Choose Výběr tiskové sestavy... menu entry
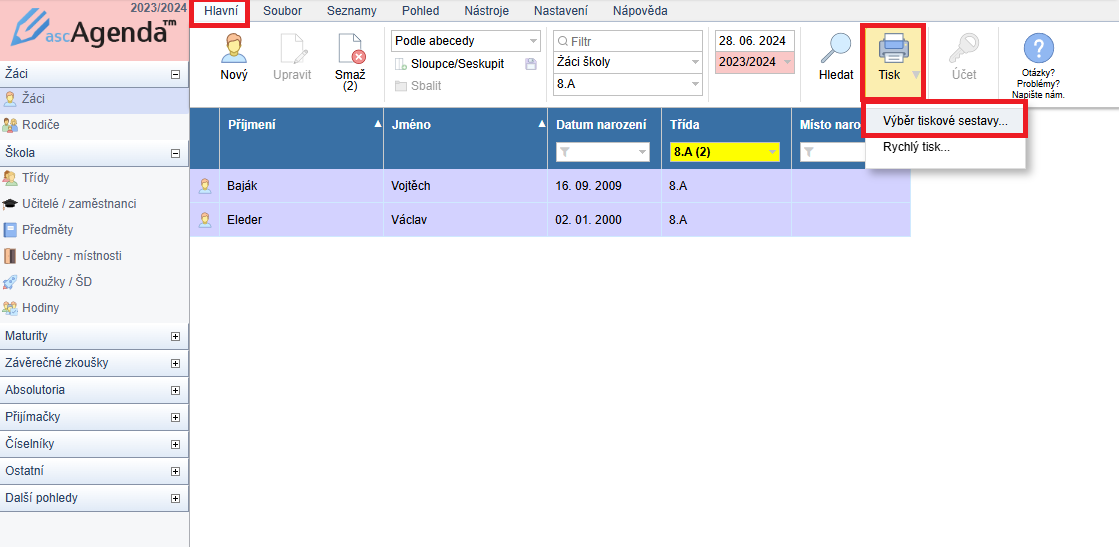1119x547 pixels. (945, 121)
